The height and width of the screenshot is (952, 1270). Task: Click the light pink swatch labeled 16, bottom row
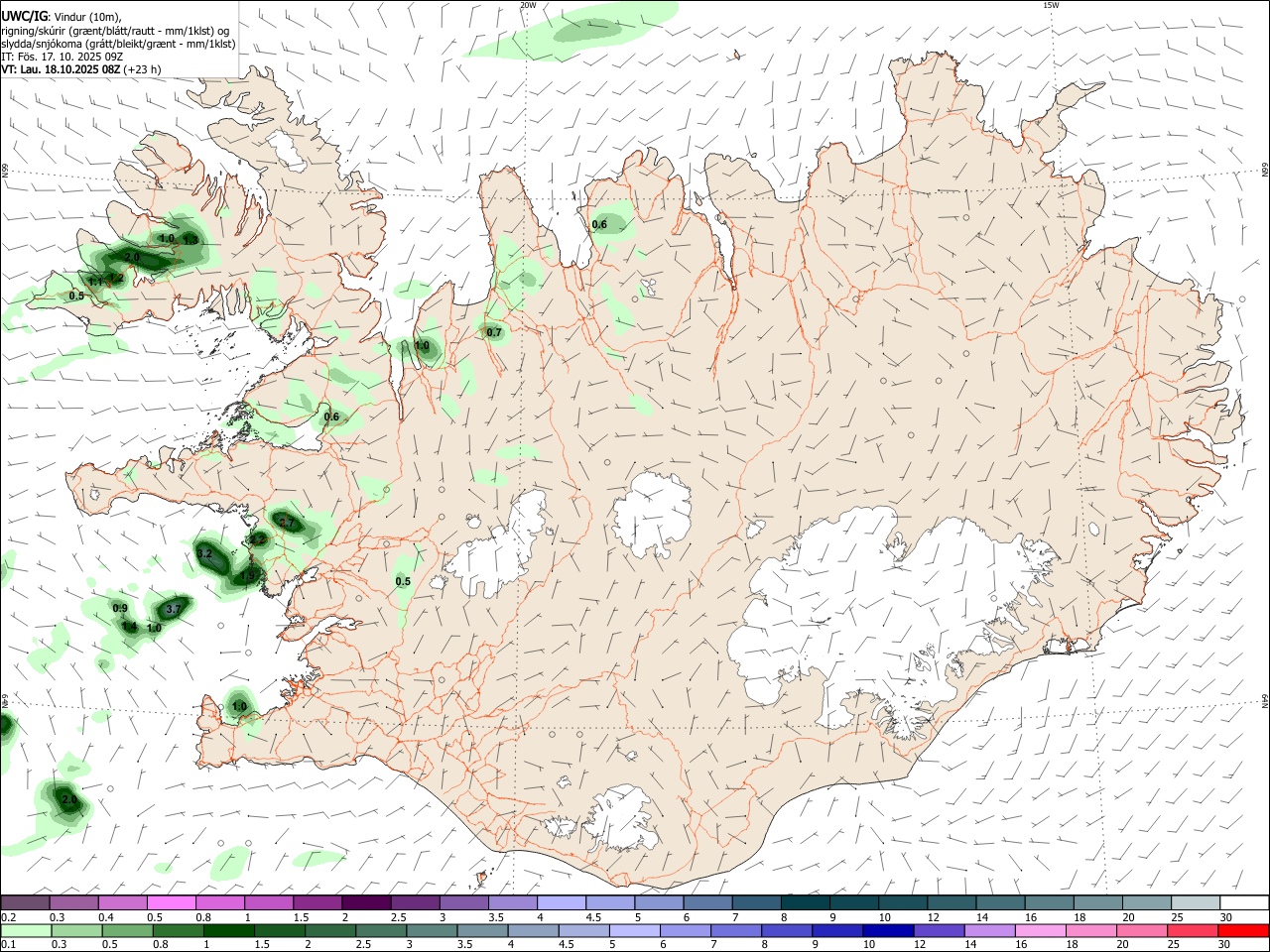pyautogui.click(x=1040, y=930)
